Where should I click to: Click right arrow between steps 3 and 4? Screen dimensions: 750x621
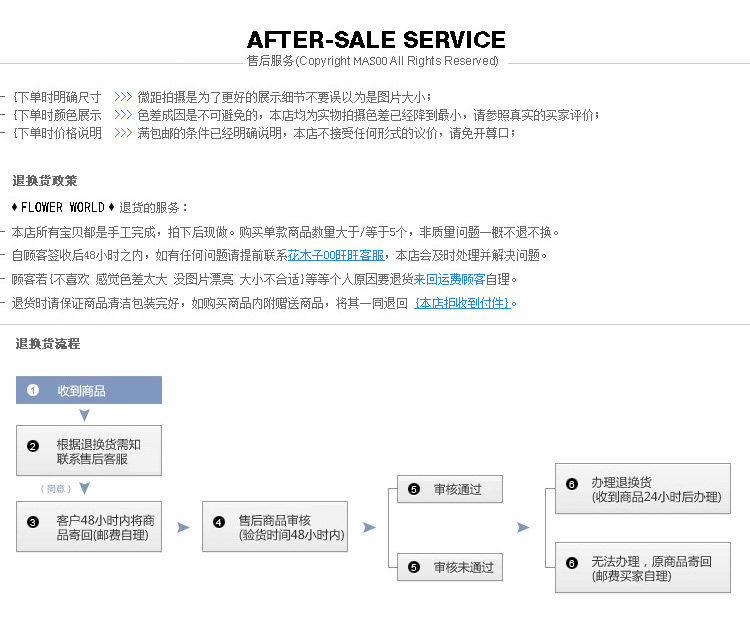click(183, 527)
